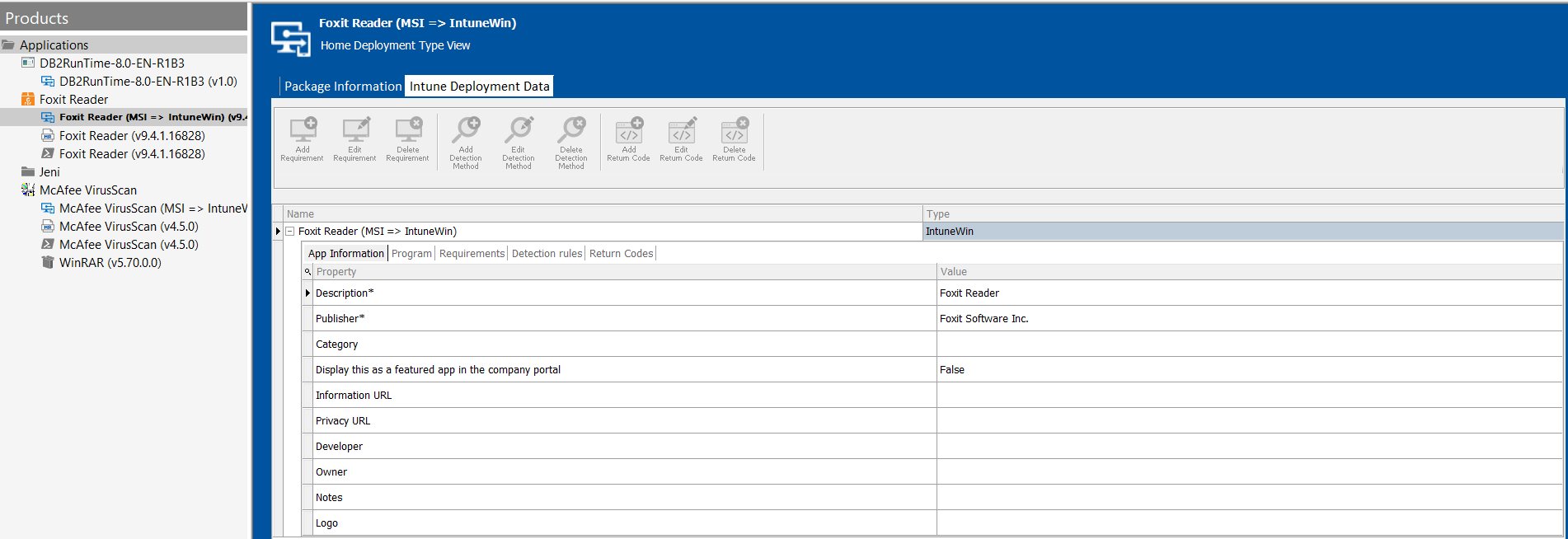Open the Package Information tab

[x=343, y=87]
